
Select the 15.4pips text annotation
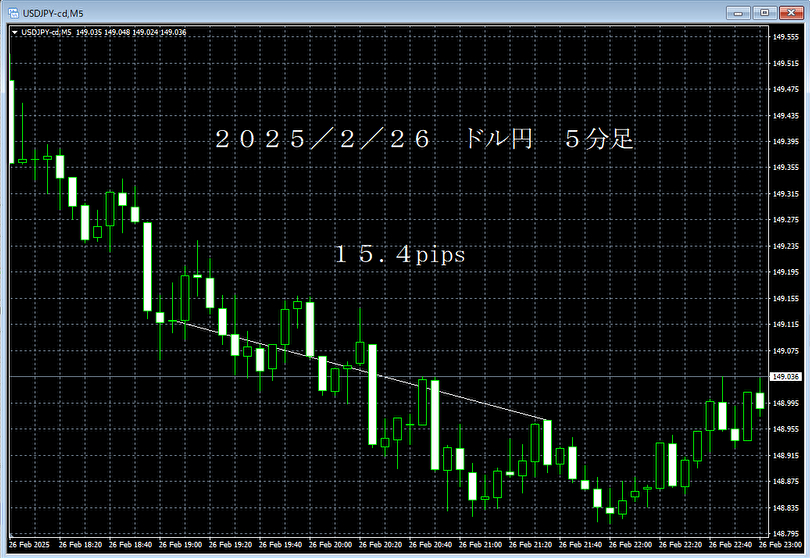[400, 254]
